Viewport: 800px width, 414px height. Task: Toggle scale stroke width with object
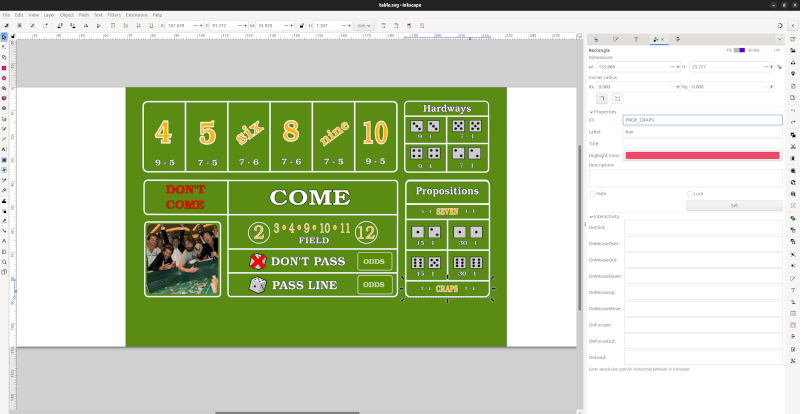pyautogui.click(x=383, y=25)
